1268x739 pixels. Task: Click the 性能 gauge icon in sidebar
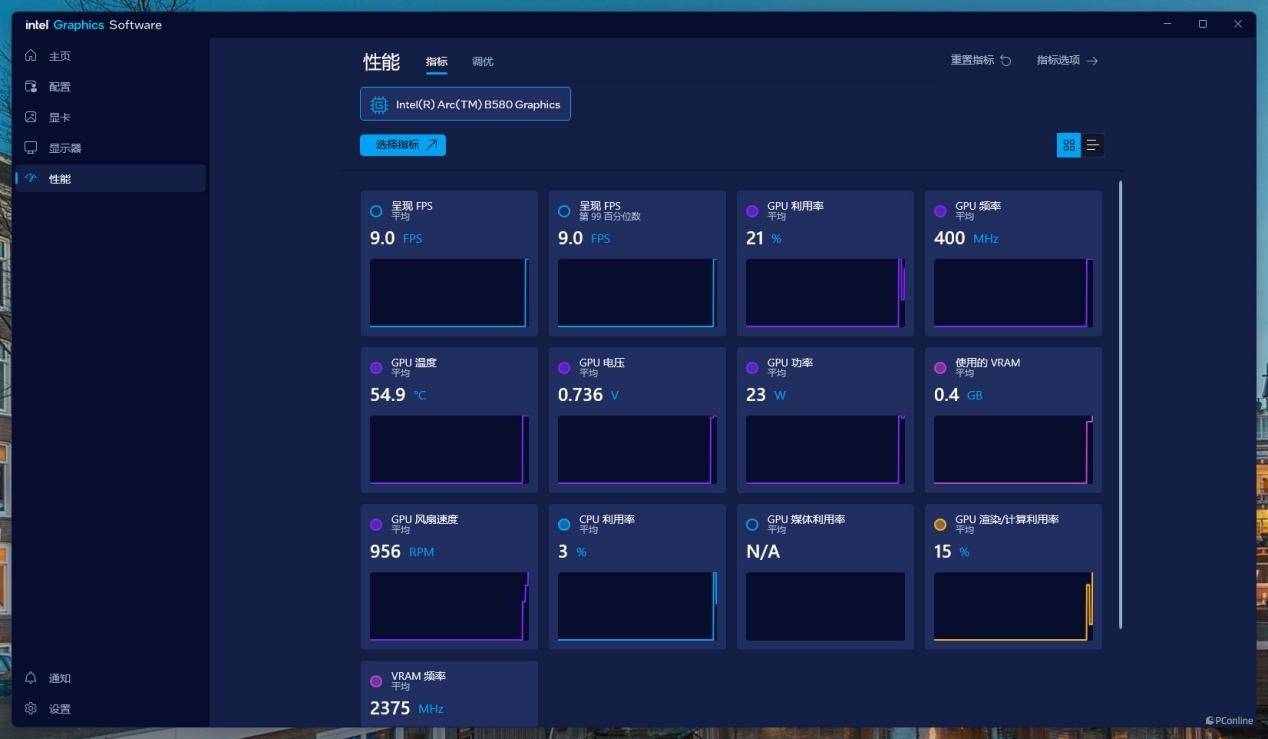31,179
